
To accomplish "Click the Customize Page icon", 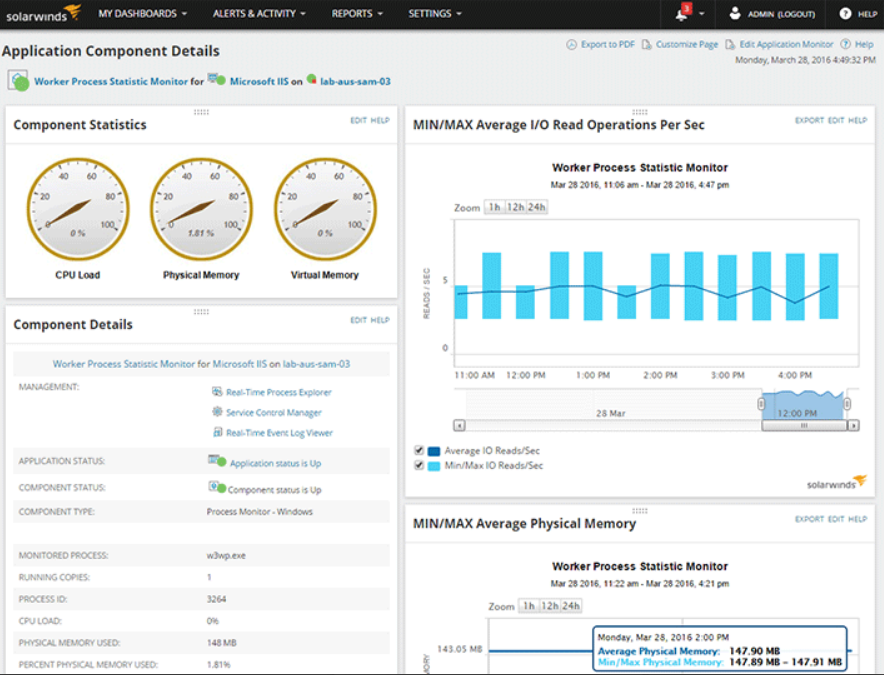I will pyautogui.click(x=647, y=45).
